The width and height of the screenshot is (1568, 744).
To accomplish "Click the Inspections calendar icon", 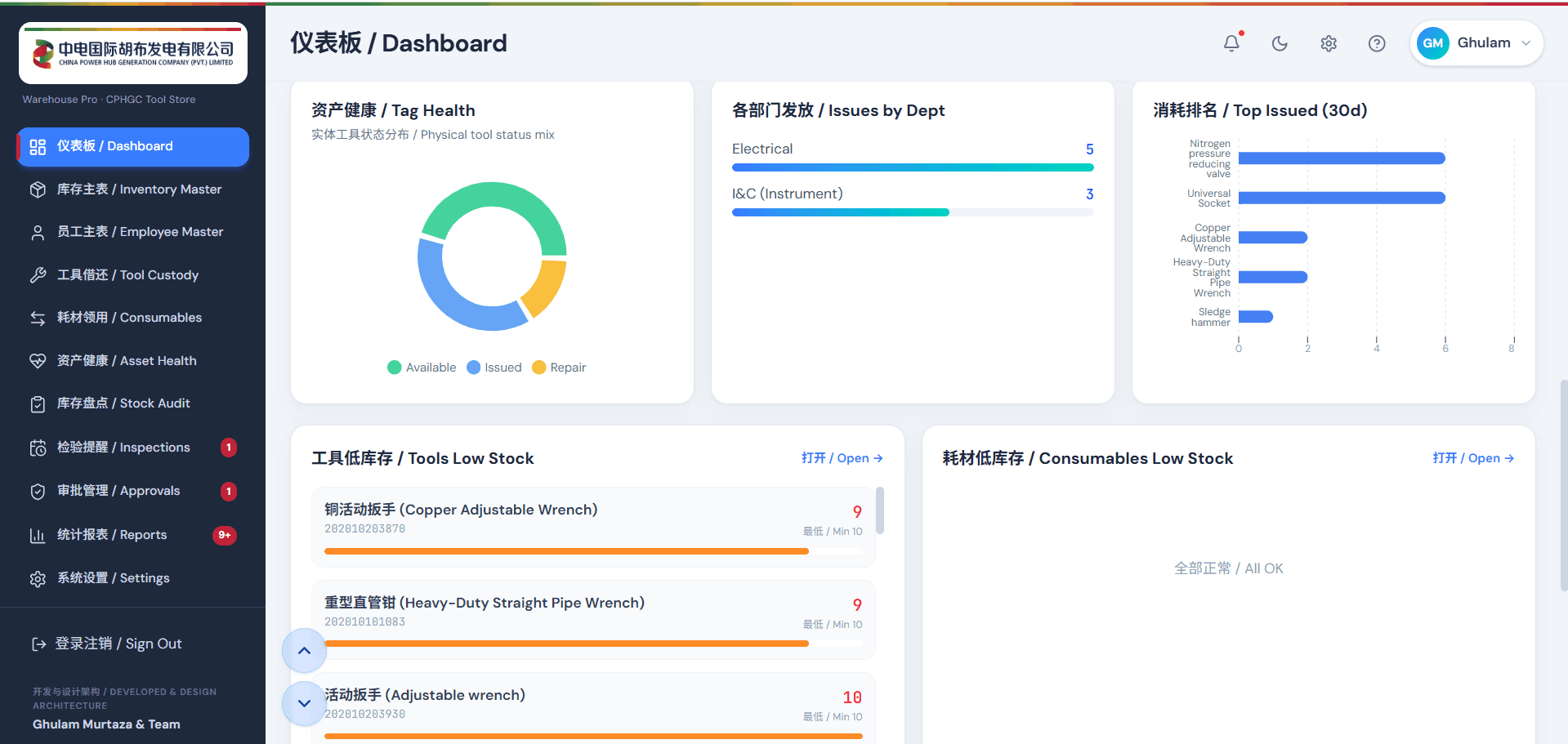I will click(x=38, y=448).
